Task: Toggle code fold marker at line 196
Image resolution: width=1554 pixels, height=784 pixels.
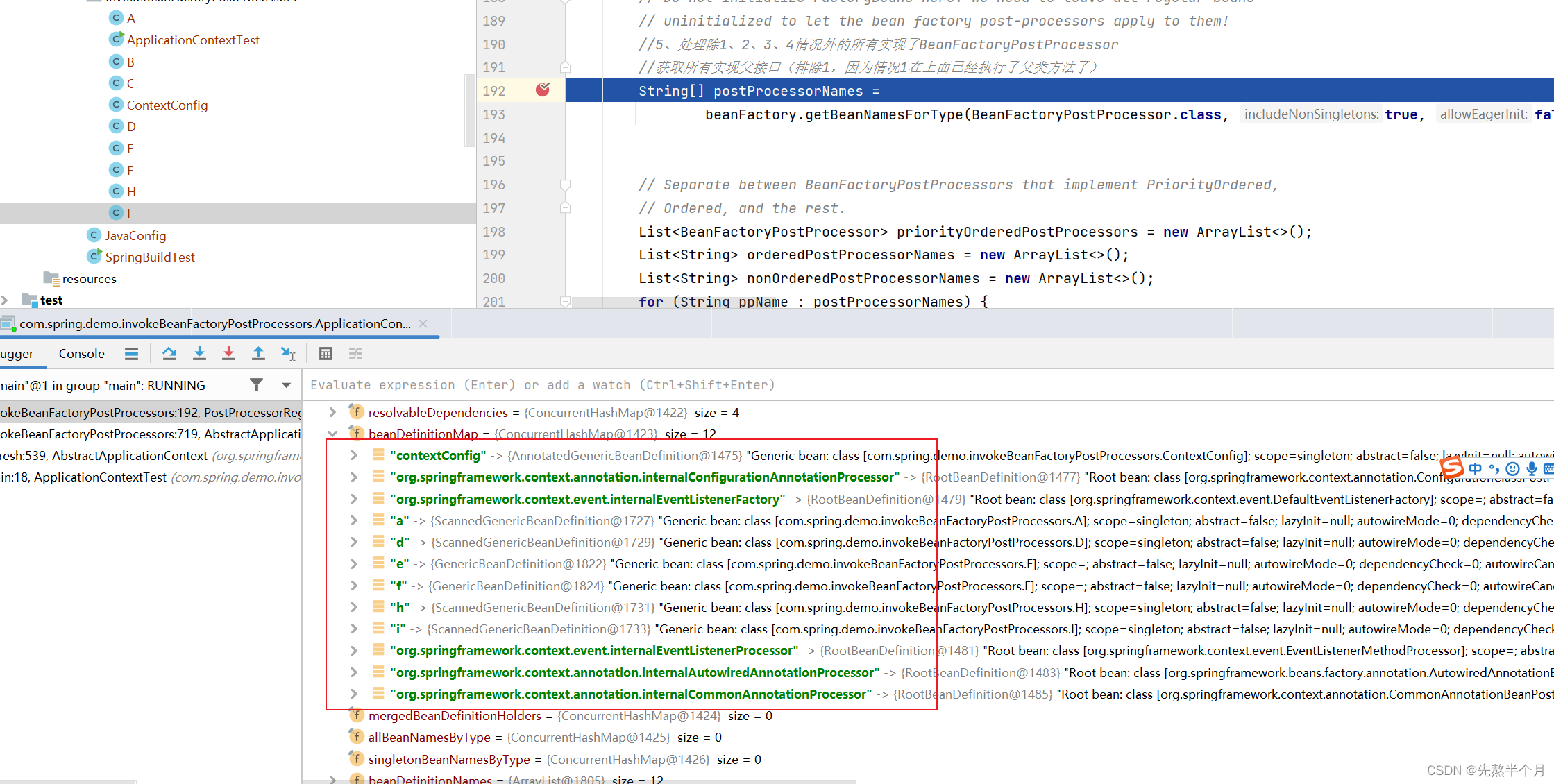Action: click(x=565, y=185)
